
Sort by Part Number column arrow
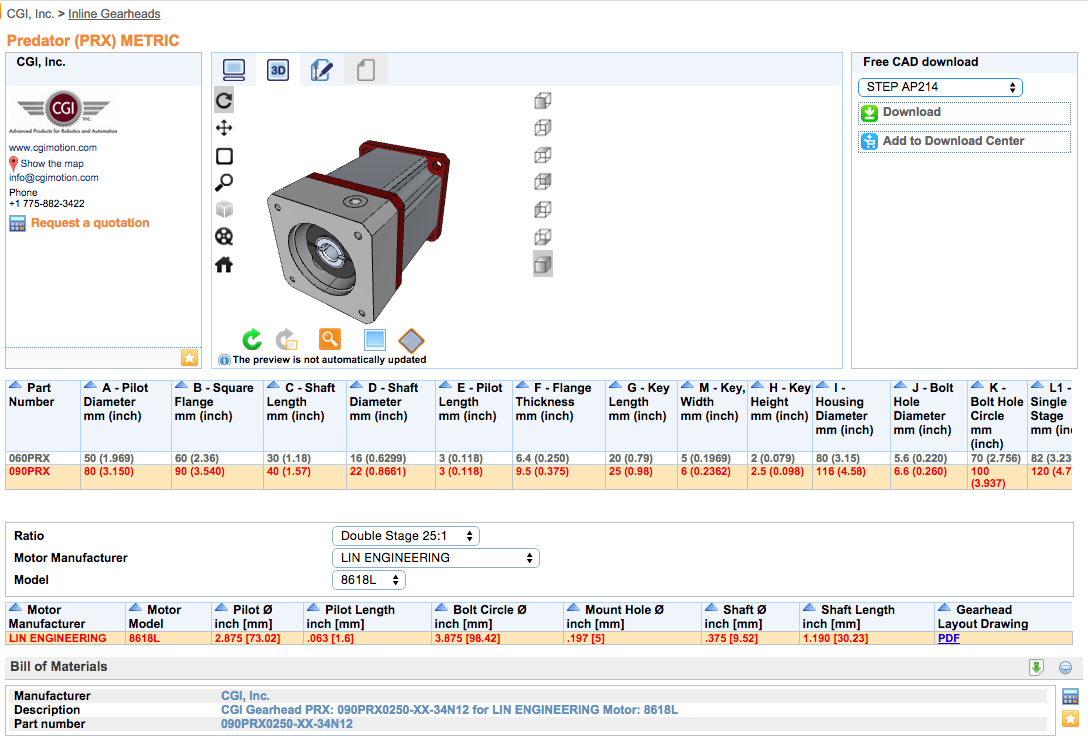[16, 385]
